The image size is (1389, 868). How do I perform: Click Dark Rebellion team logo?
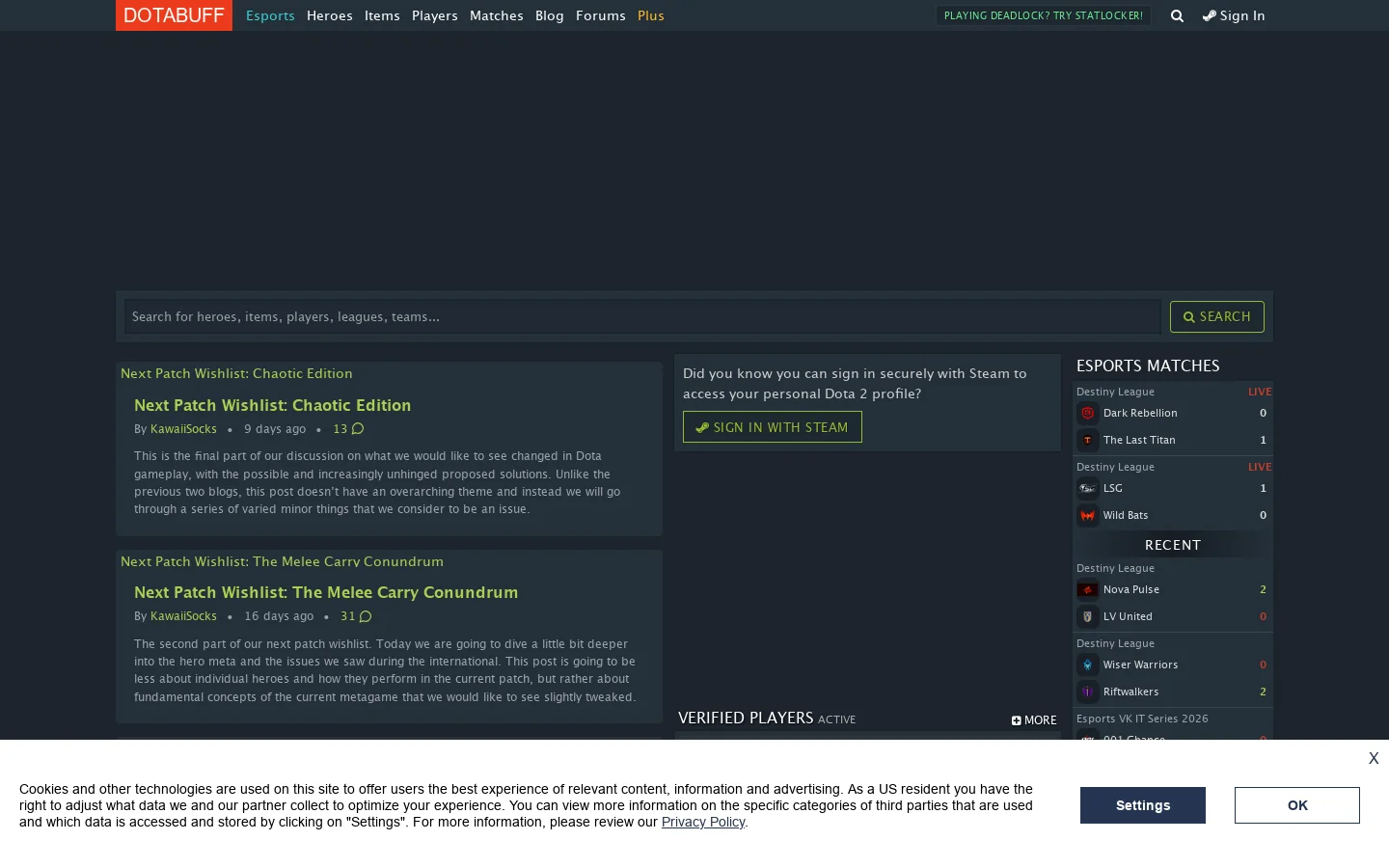coord(1088,413)
